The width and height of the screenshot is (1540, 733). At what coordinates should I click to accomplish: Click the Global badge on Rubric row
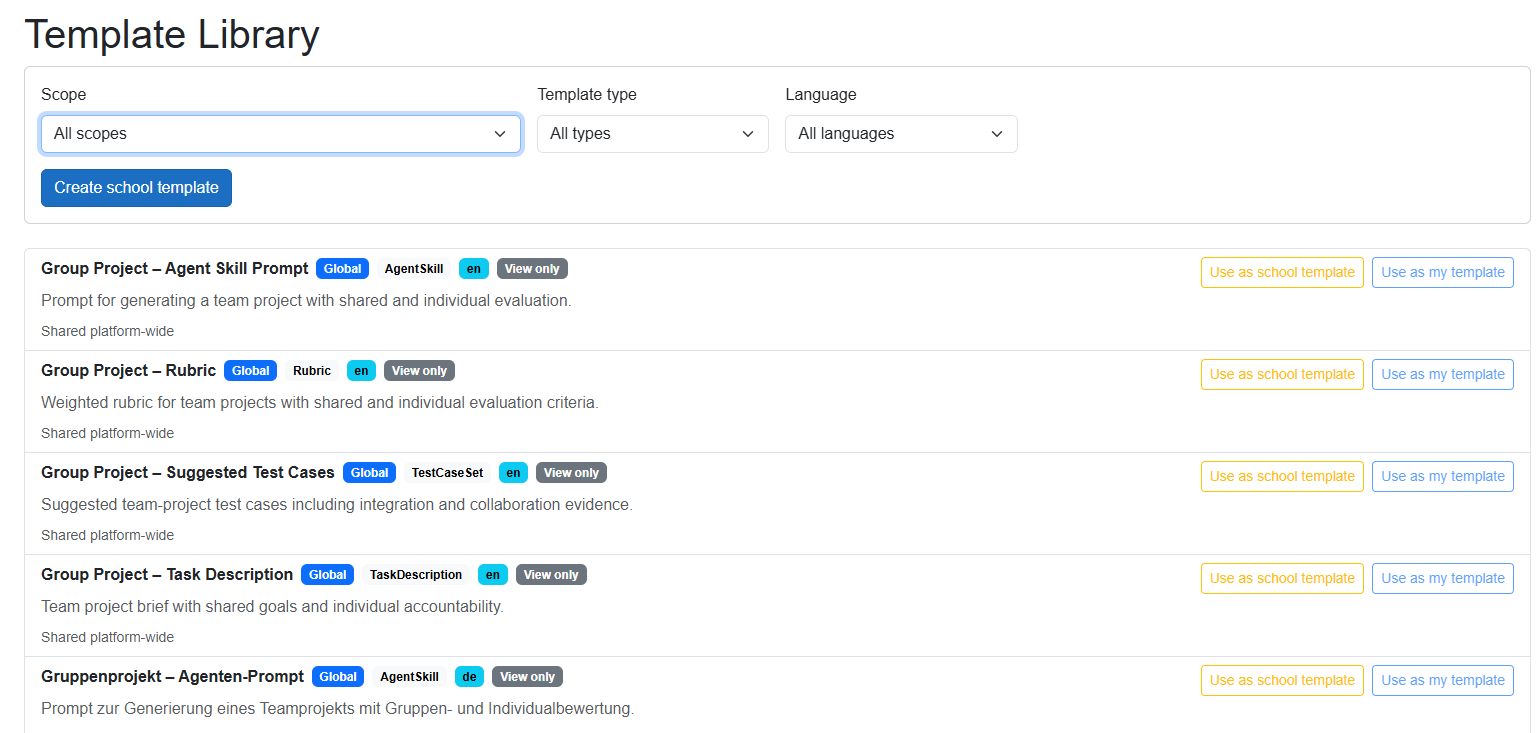[x=250, y=371]
